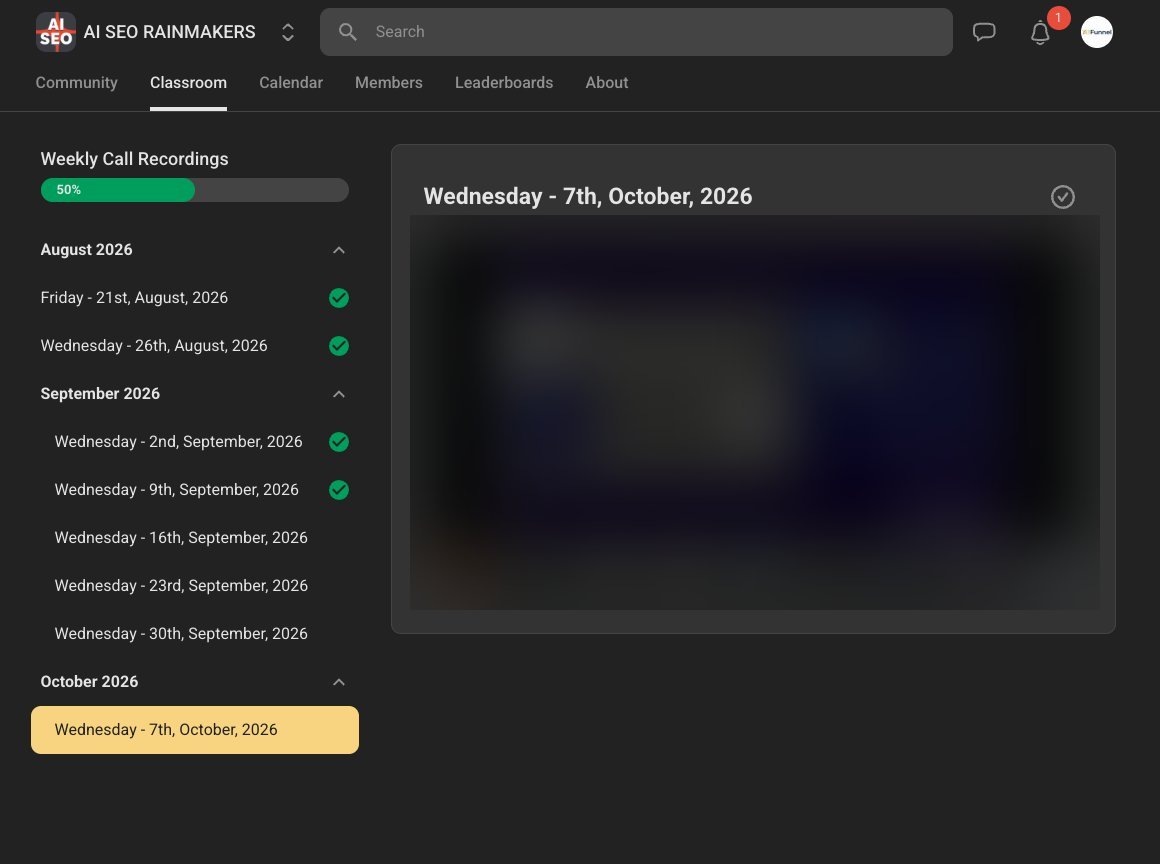Select Wednesday - 7th, October, 2026 lesson
The width and height of the screenshot is (1160, 864).
195,730
